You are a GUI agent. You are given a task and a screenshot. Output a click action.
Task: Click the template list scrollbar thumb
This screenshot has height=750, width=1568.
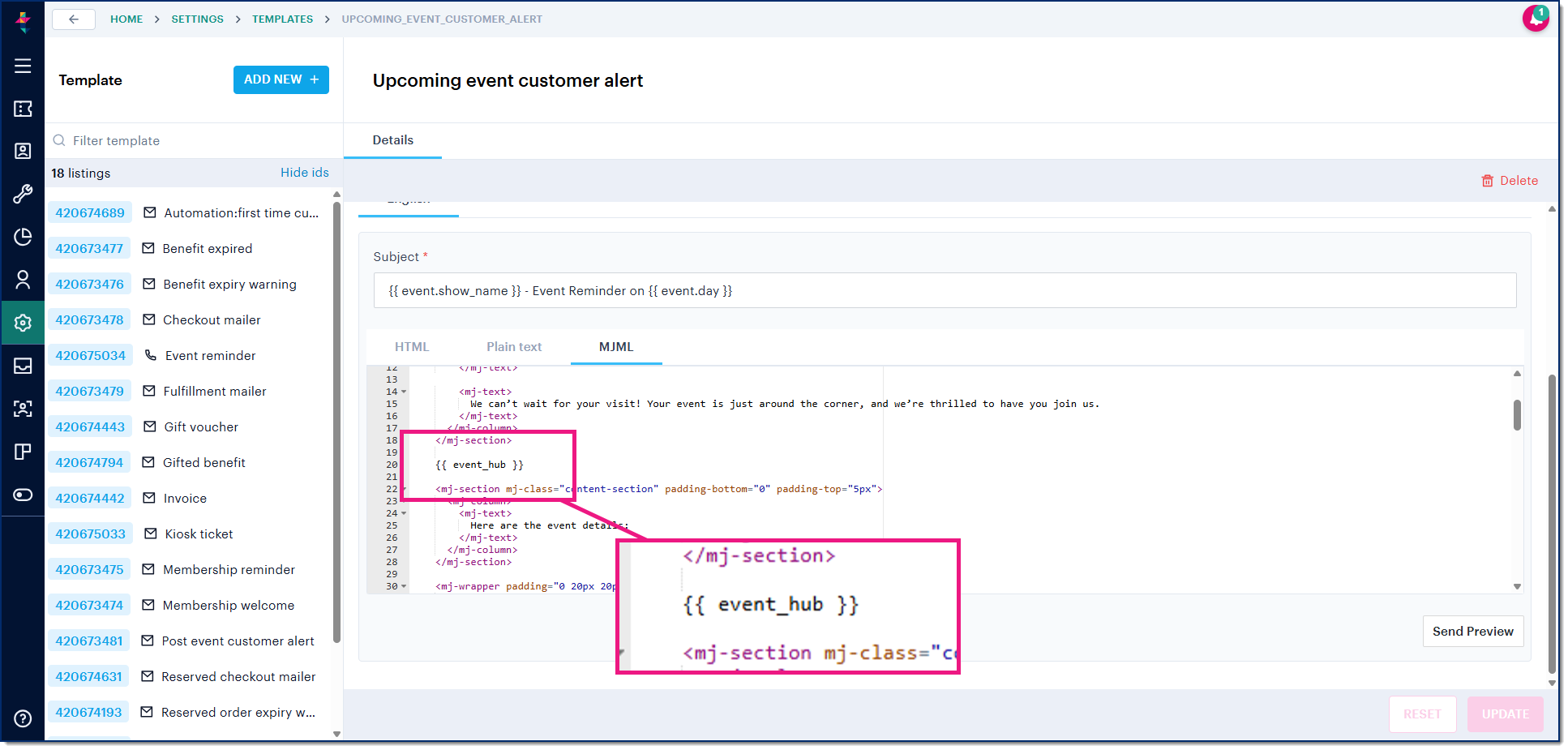(336, 422)
